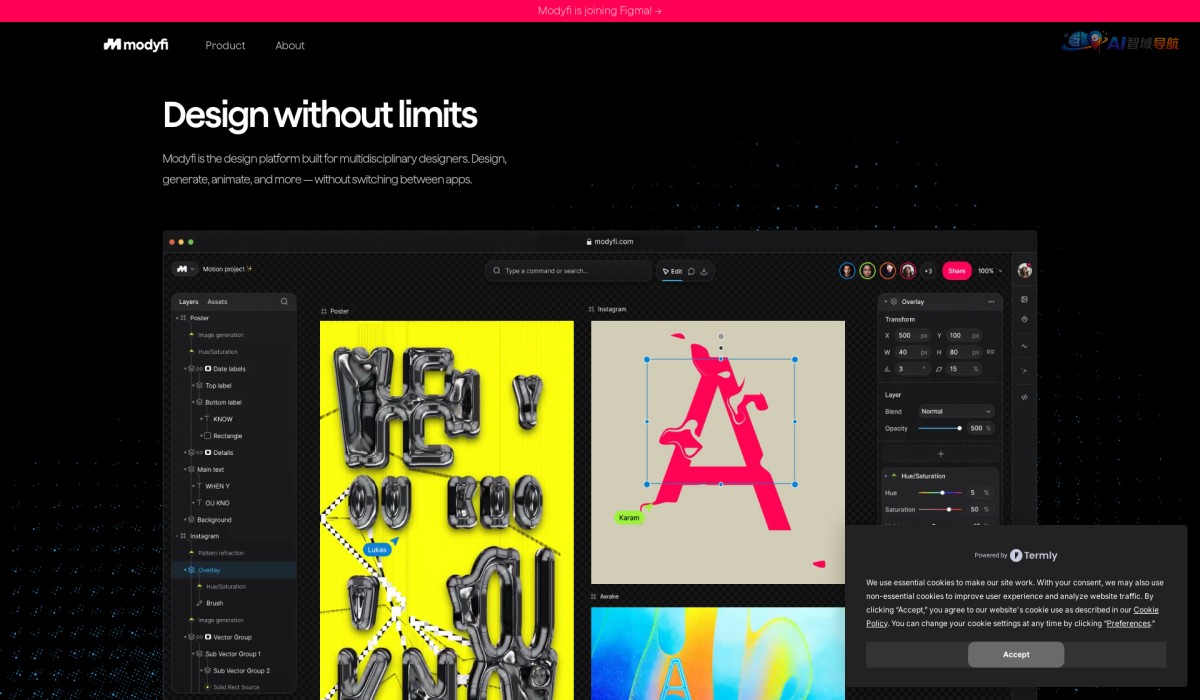Click the pink Share button

click(956, 271)
